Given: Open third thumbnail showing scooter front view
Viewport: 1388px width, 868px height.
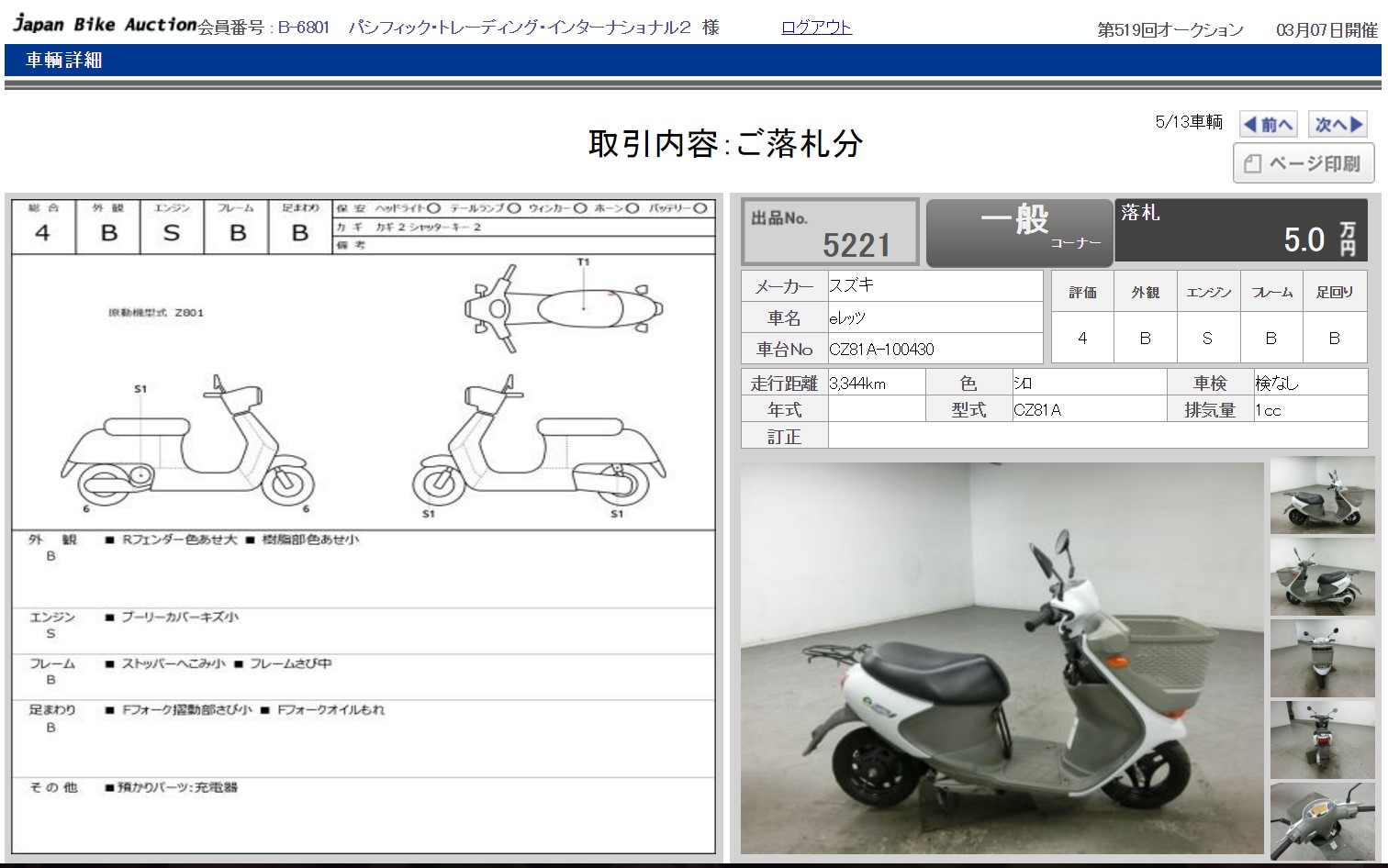Looking at the screenshot, I should (x=1322, y=658).
